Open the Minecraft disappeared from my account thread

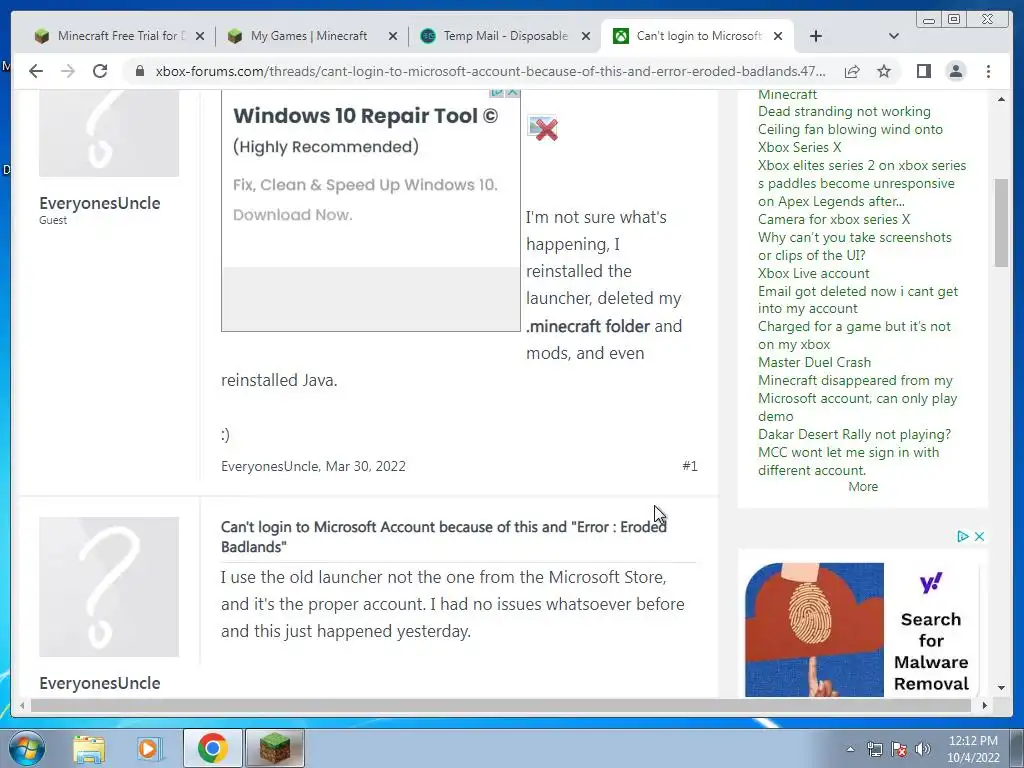(857, 398)
